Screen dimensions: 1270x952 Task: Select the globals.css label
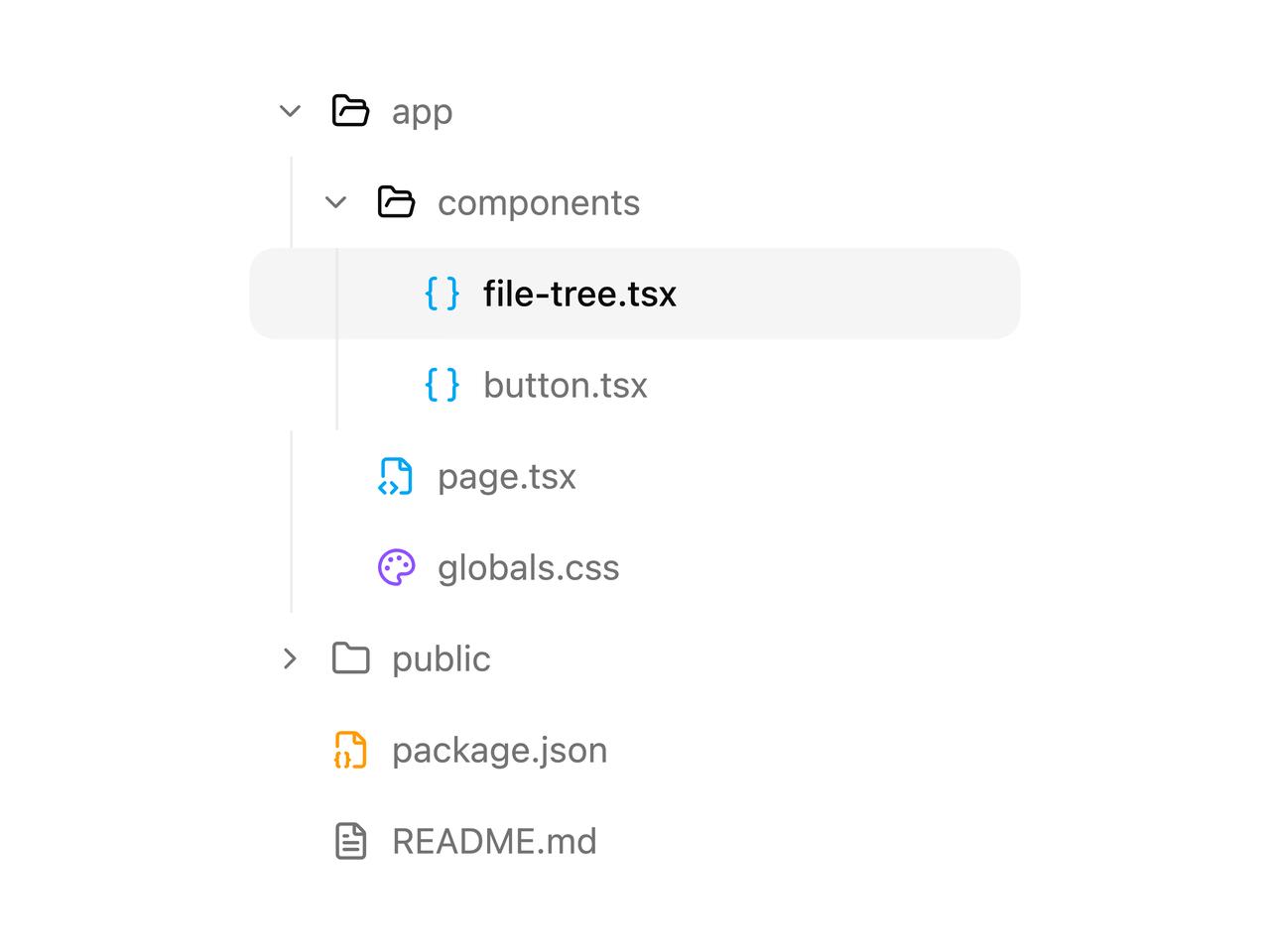528,568
